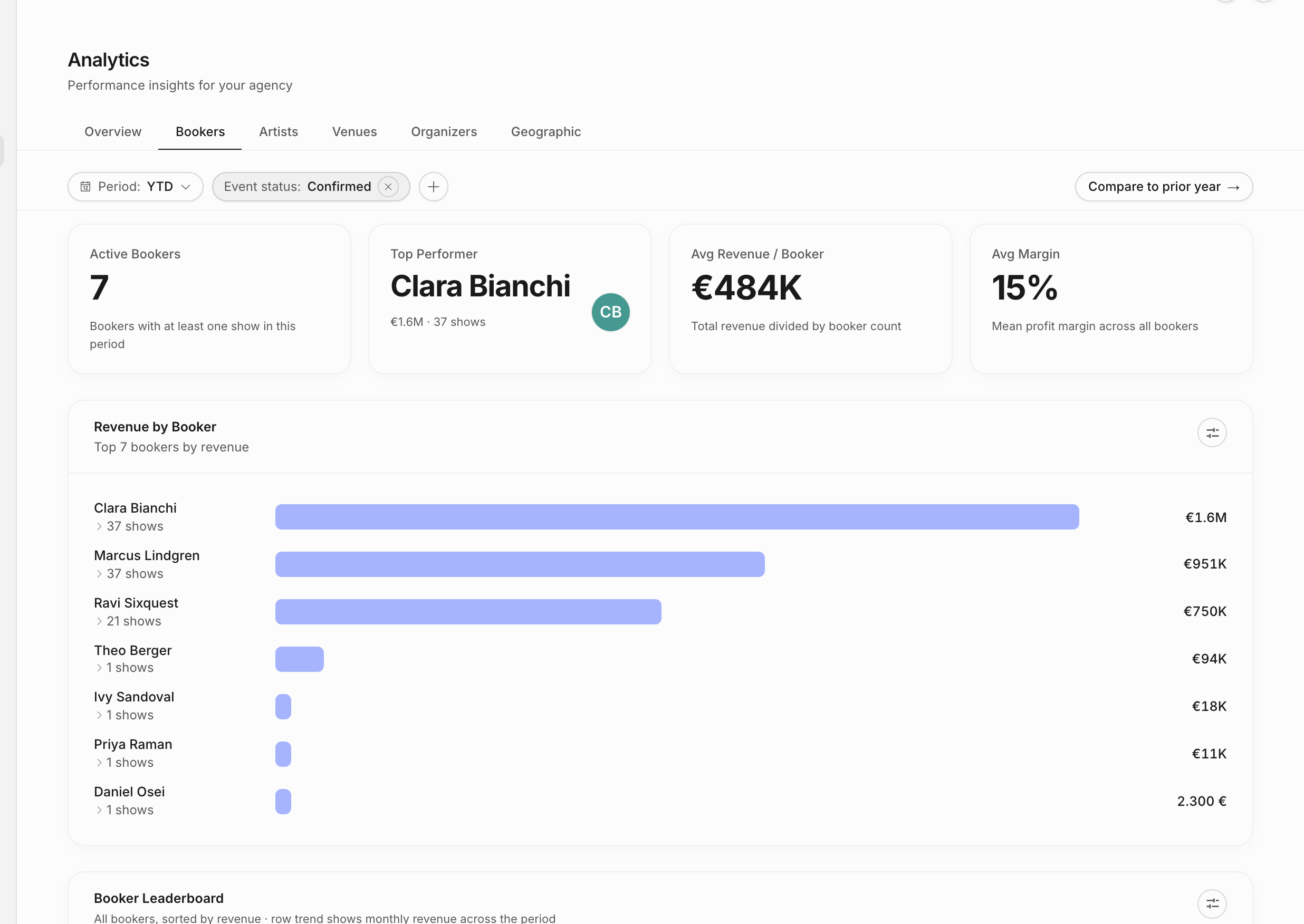
Task: Click the €951K revenue value
Action: tap(1205, 564)
